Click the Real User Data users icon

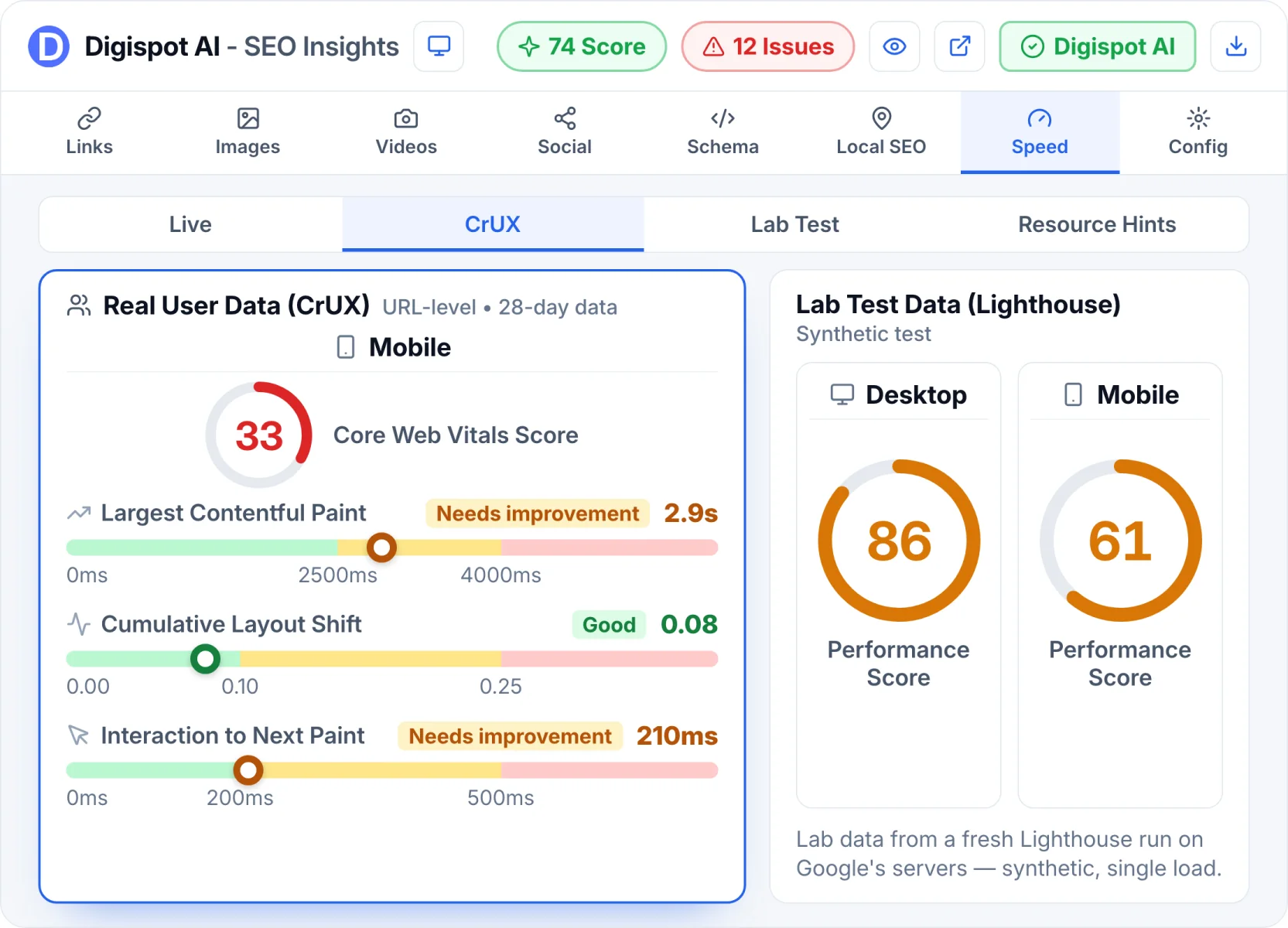(x=79, y=305)
